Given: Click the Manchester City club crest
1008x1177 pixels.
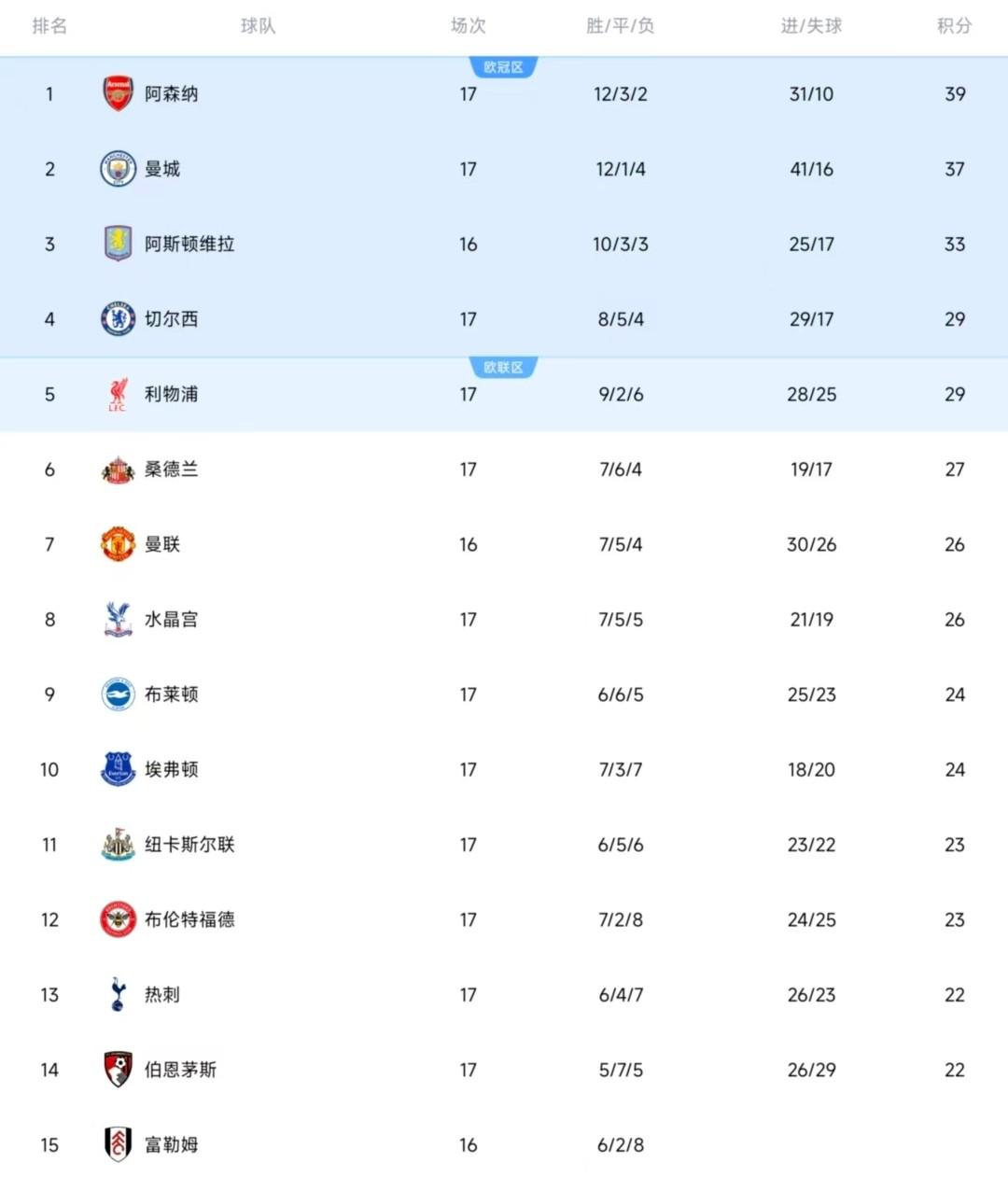Looking at the screenshot, I should [118, 170].
